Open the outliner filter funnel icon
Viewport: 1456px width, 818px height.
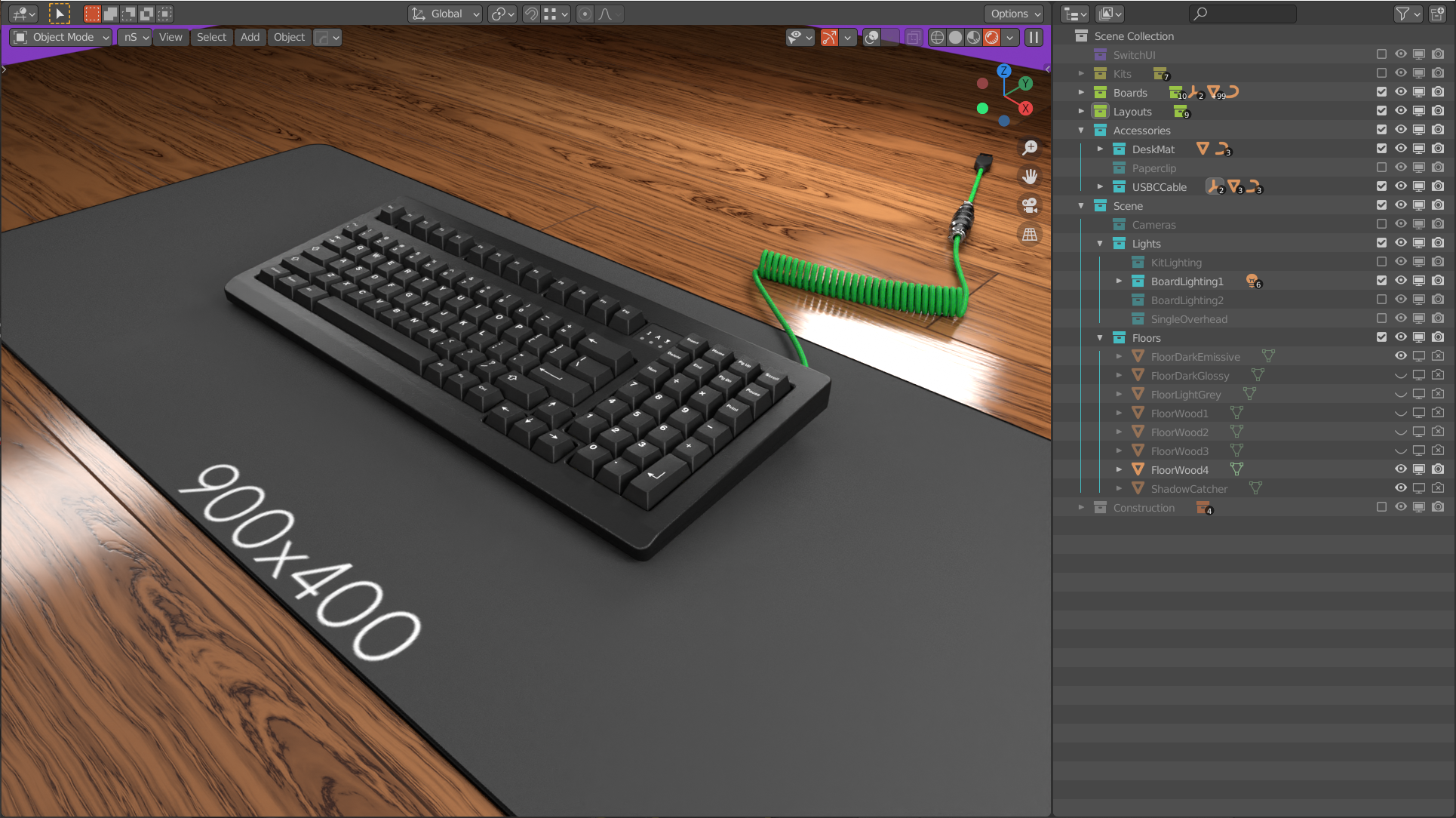[x=1404, y=13]
